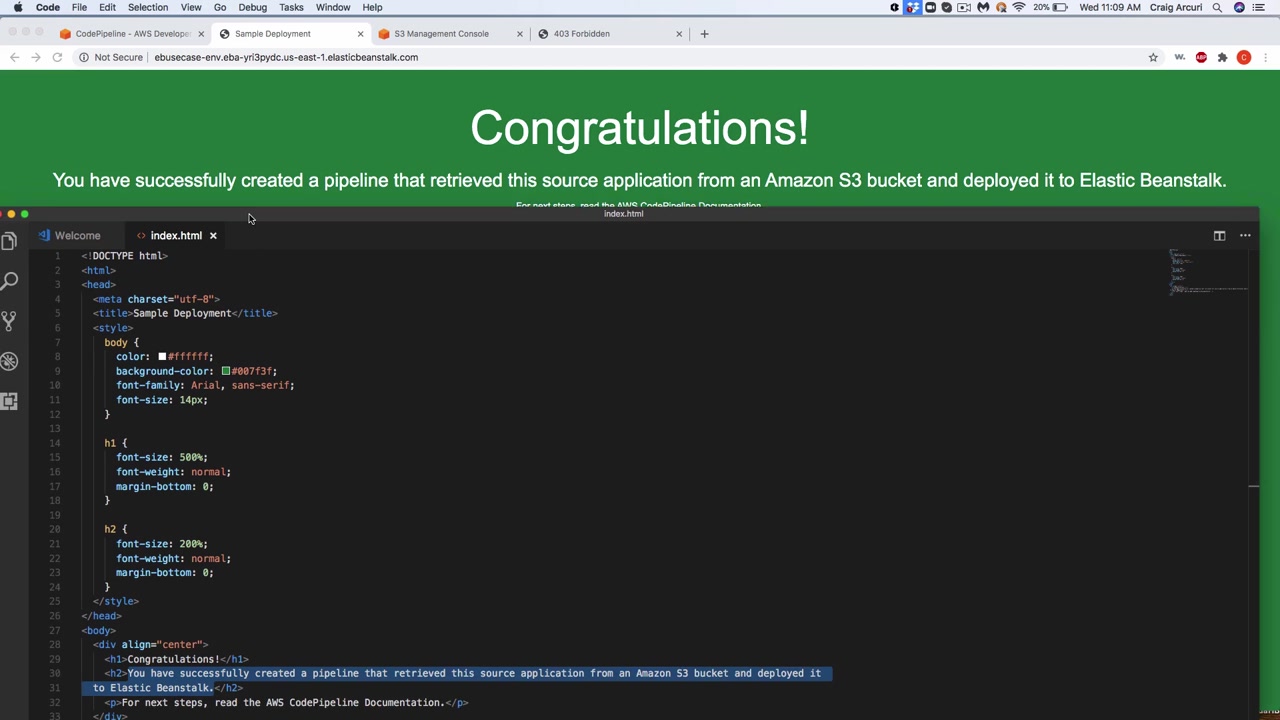This screenshot has width=1280, height=720.
Task: Close the index.html editor tab
Action: (213, 236)
